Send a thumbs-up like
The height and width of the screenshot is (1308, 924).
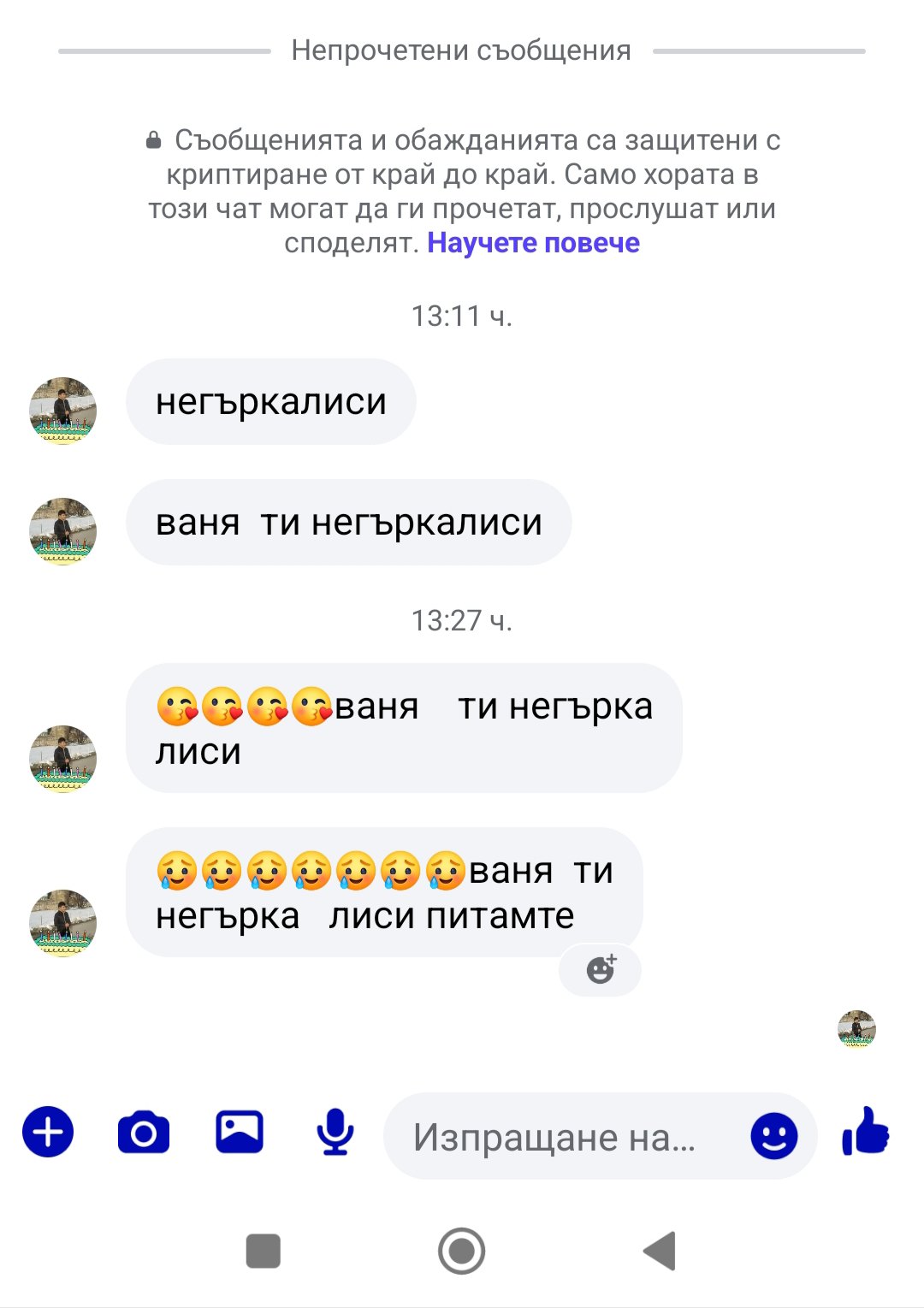coord(866,1131)
